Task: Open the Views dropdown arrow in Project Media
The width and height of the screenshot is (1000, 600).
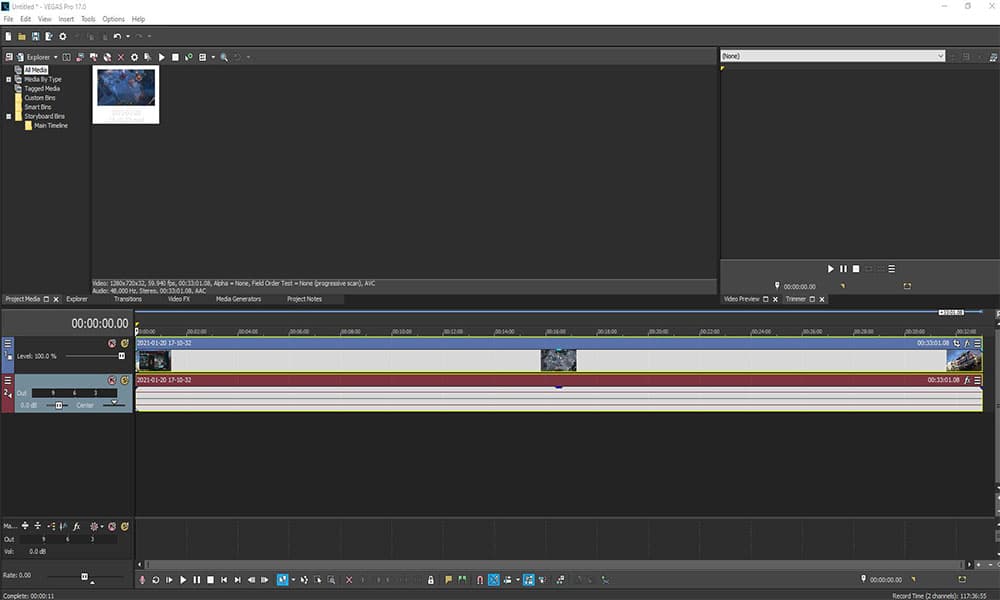Action: pos(213,57)
